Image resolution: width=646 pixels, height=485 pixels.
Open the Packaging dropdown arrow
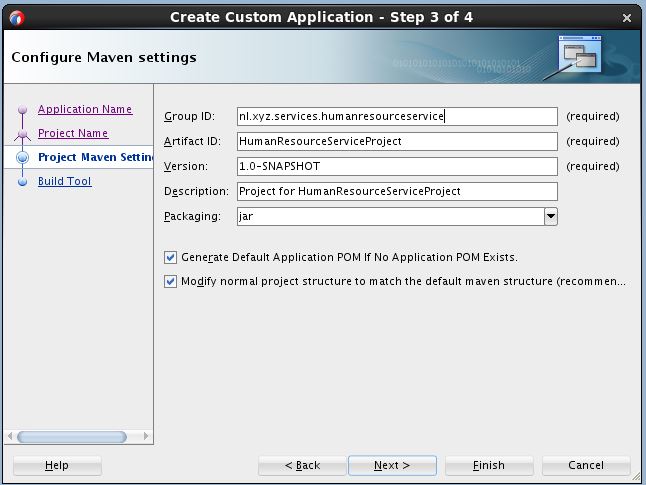[x=550, y=216]
